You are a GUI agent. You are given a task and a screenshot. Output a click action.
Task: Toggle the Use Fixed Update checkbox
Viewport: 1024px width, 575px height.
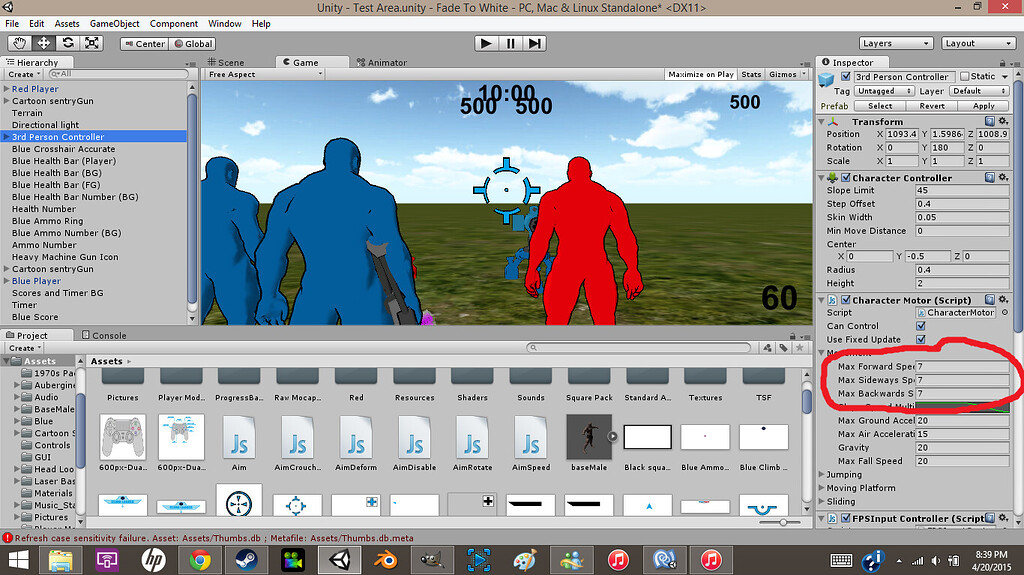click(921, 339)
